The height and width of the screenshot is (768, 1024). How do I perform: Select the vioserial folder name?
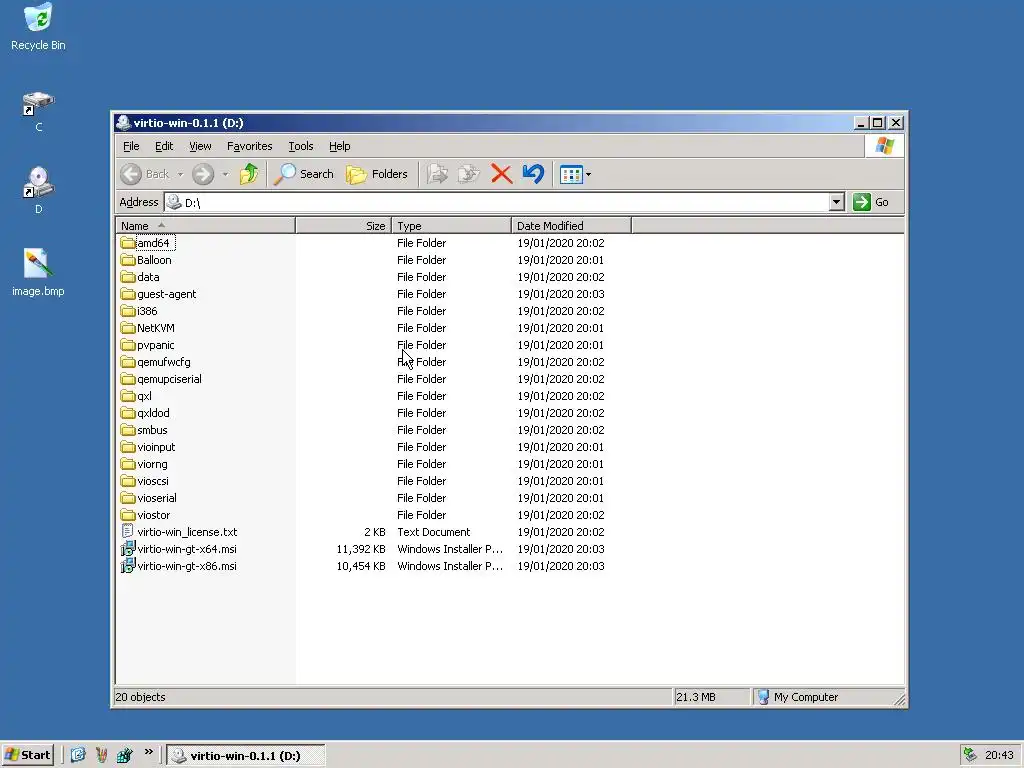[x=157, y=498]
